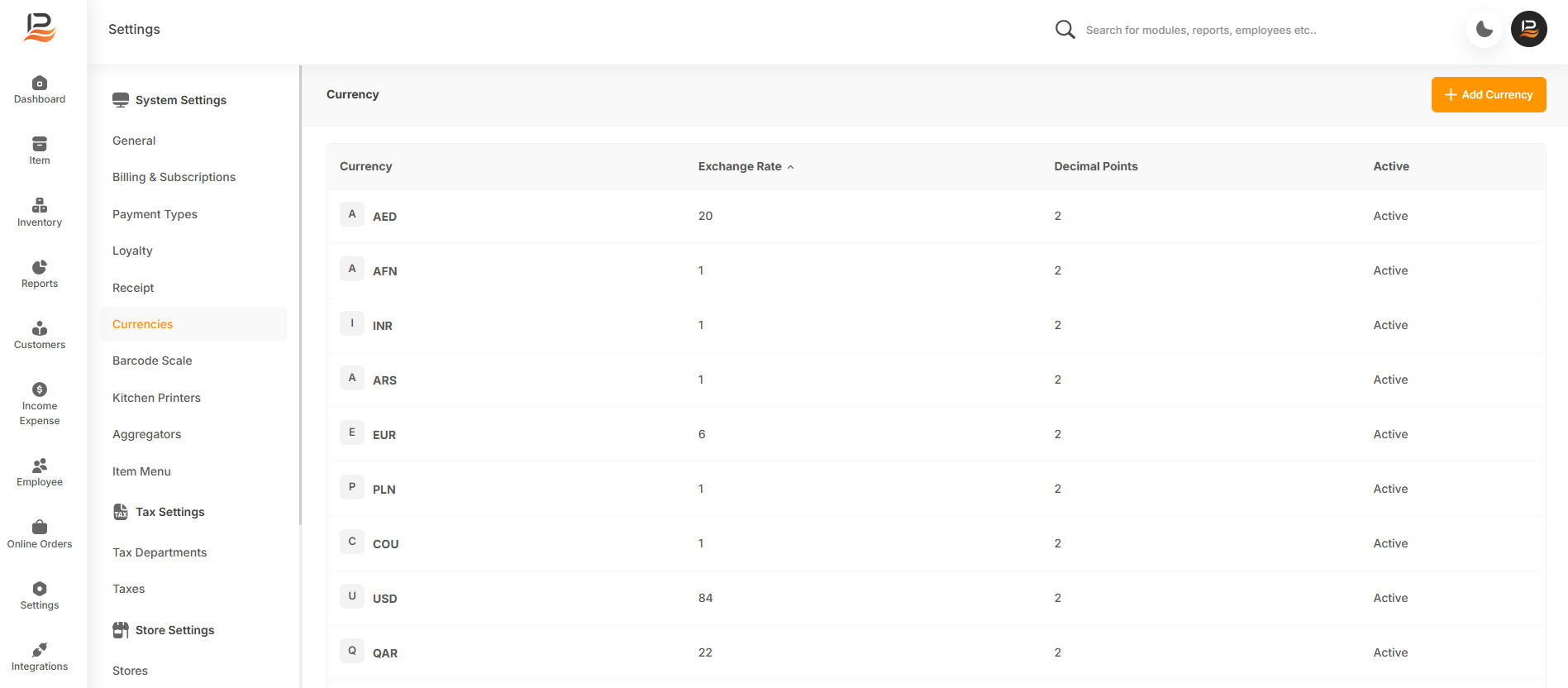Viewport: 1568px width, 688px height.
Task: Click Active status in AED row
Action: (1390, 216)
